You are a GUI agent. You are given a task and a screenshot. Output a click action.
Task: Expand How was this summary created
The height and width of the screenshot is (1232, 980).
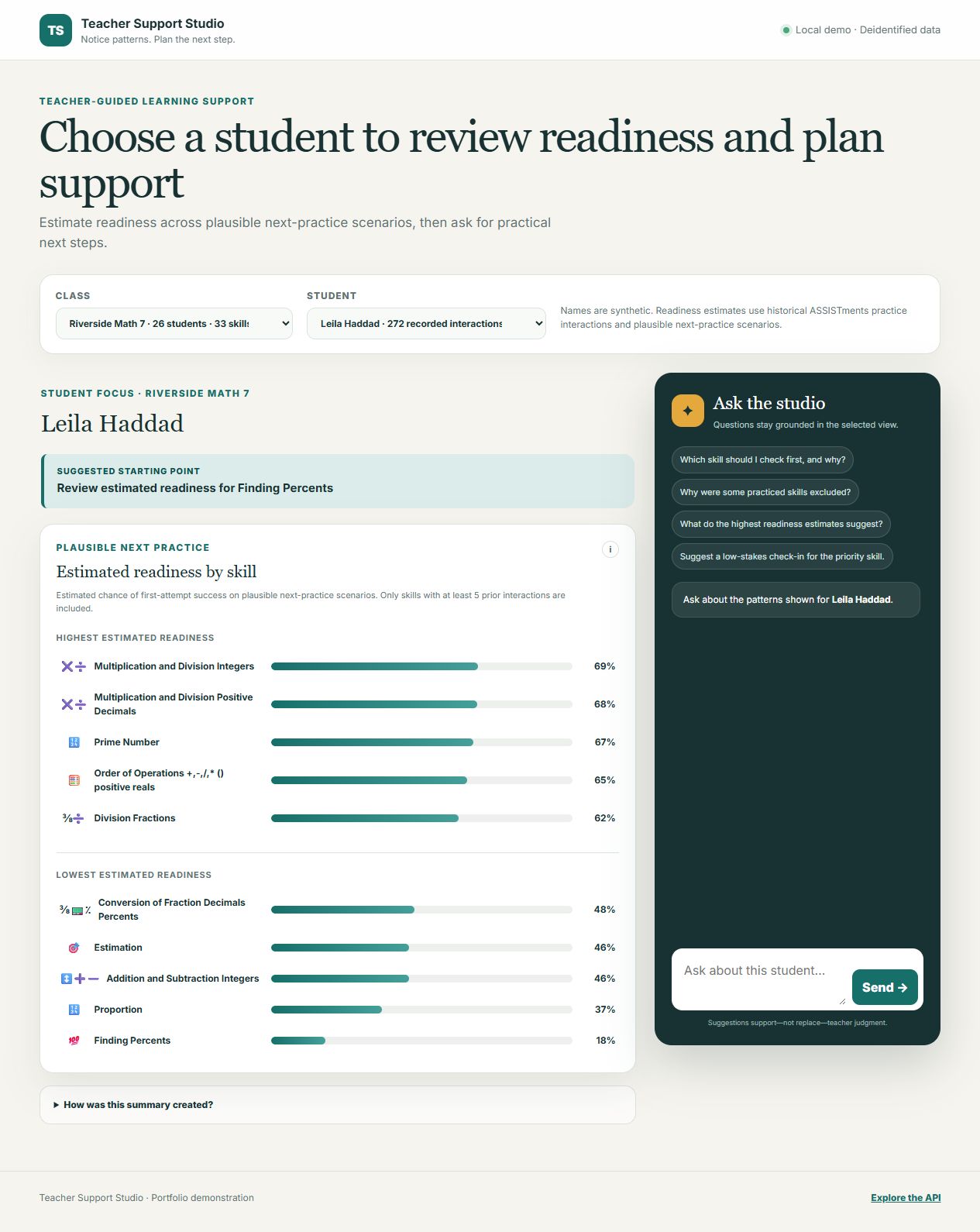point(338,1105)
